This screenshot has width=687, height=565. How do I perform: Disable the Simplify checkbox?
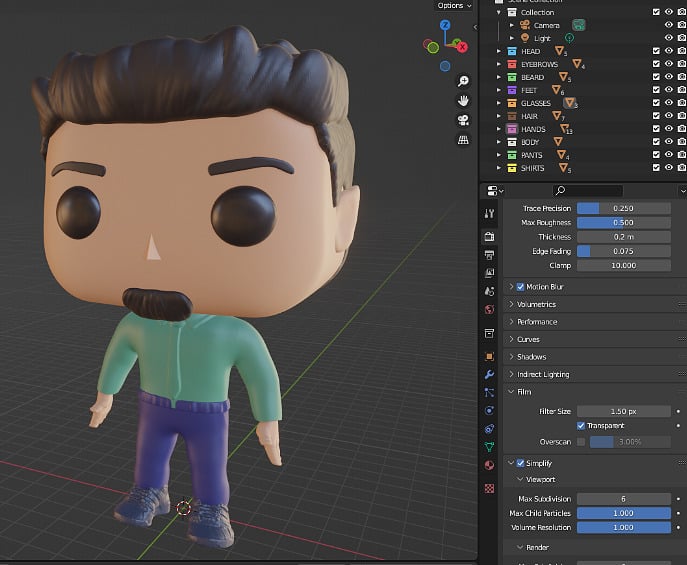pyautogui.click(x=520, y=463)
